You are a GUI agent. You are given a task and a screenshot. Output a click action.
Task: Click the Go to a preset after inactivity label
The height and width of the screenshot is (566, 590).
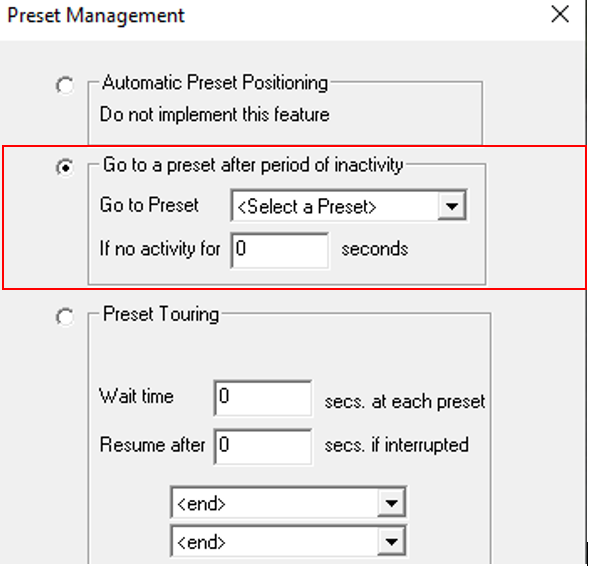pos(253,165)
